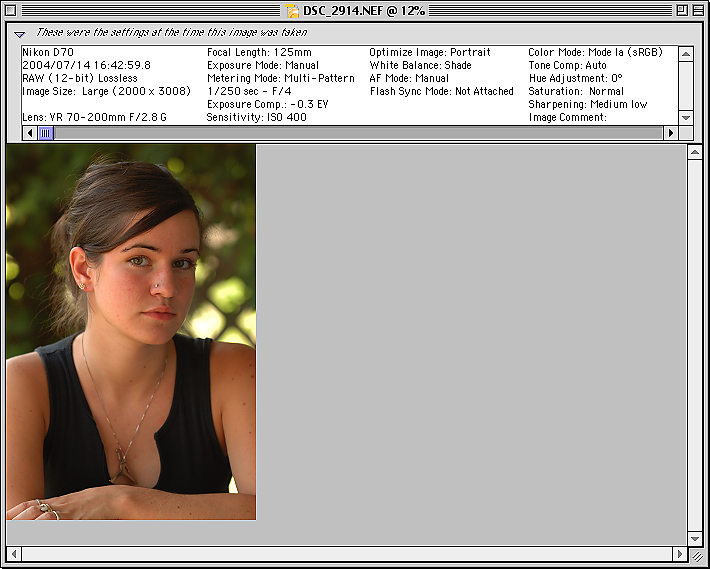
Task: Click the portrait photo preview
Action: [131, 332]
